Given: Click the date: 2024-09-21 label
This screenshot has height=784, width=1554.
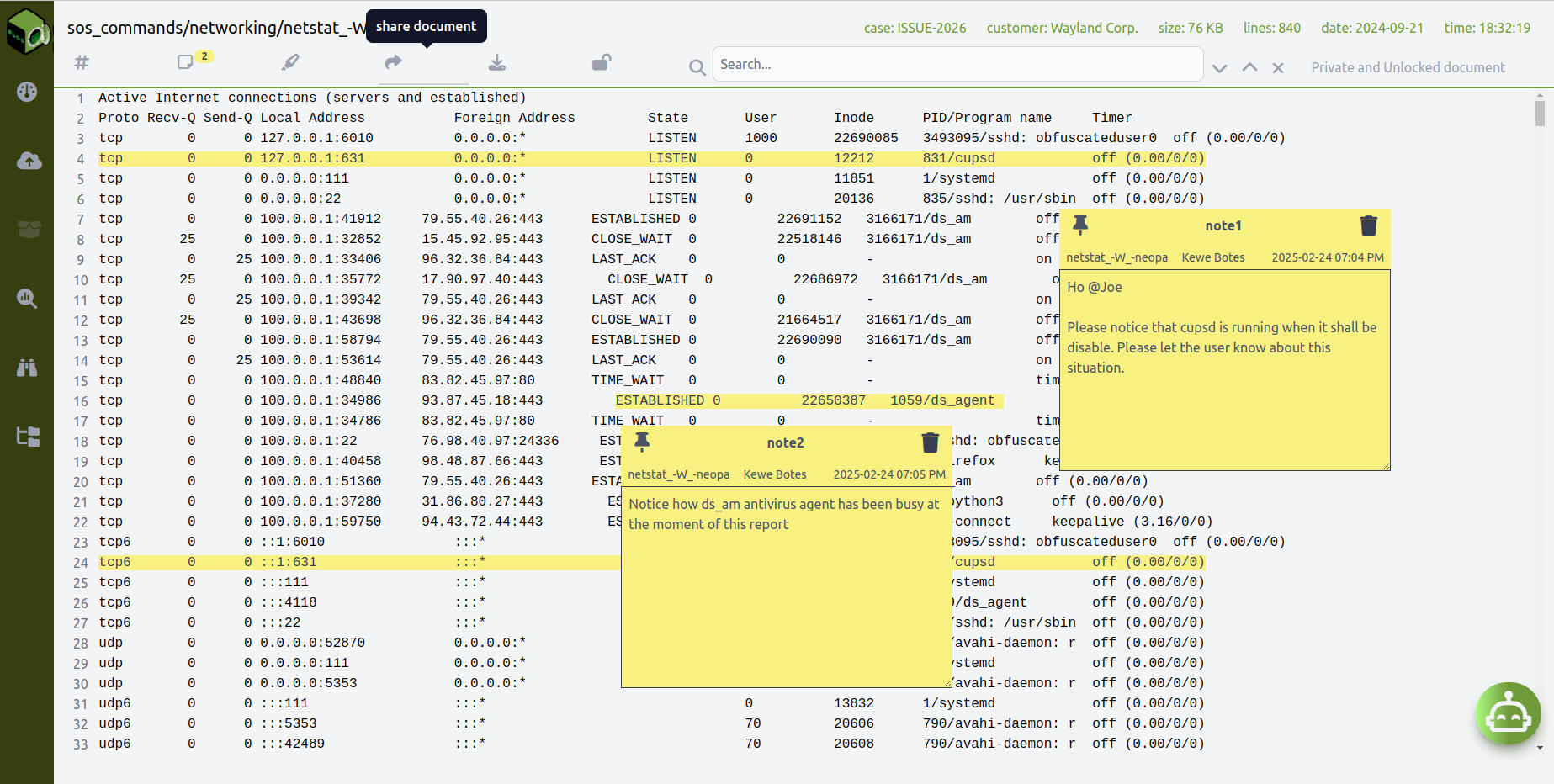Looking at the screenshot, I should point(1372,28).
